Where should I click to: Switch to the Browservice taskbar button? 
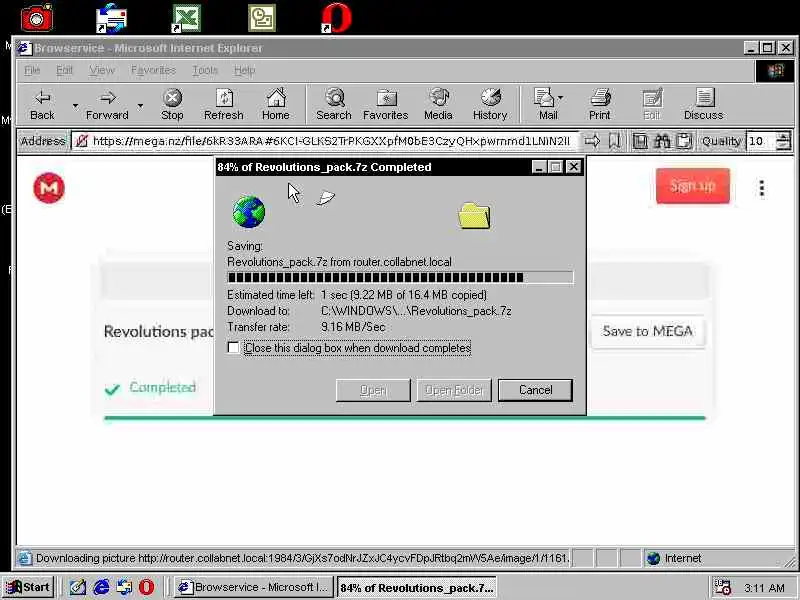(x=254, y=587)
